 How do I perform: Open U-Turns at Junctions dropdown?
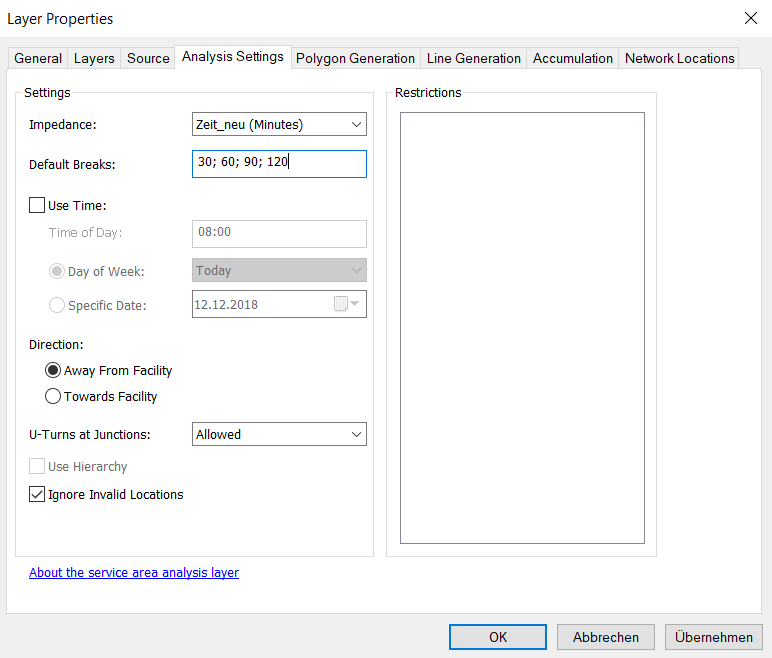point(279,434)
